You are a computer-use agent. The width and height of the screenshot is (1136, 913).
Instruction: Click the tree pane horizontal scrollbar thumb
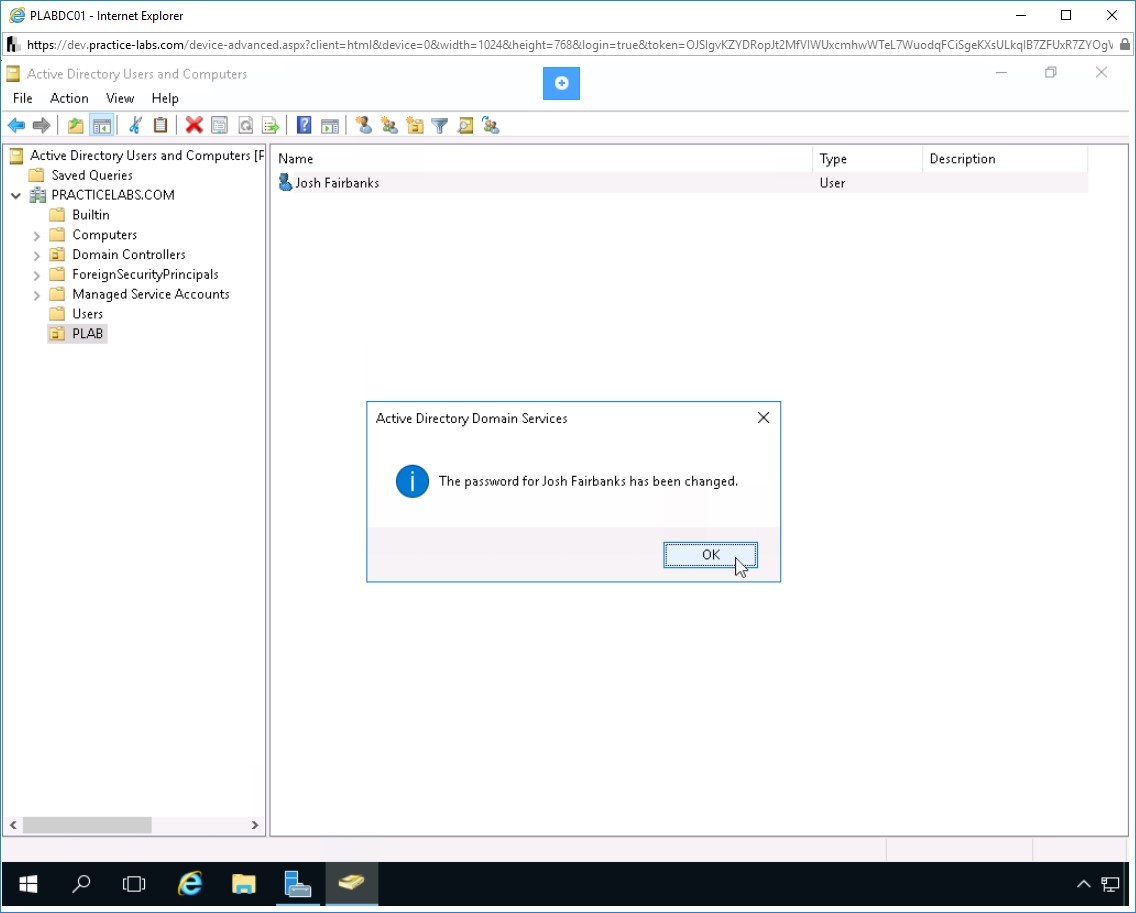87,825
